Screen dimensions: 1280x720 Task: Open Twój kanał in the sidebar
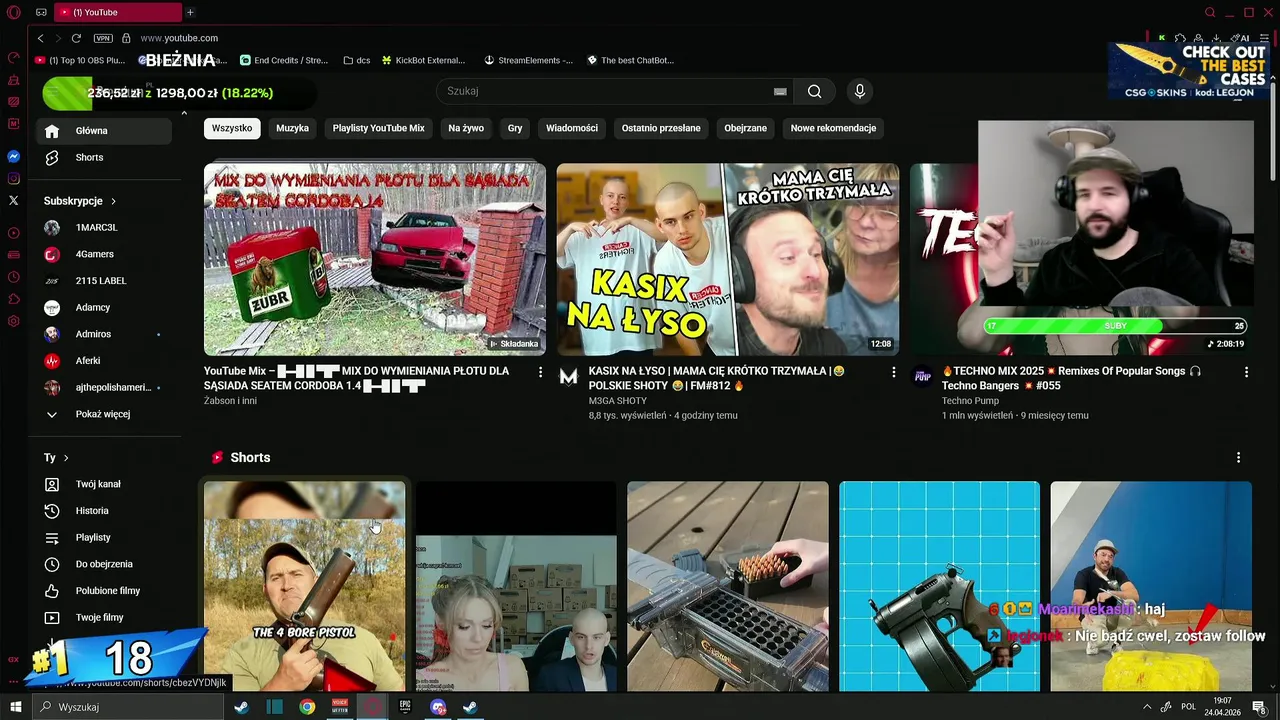[105, 484]
